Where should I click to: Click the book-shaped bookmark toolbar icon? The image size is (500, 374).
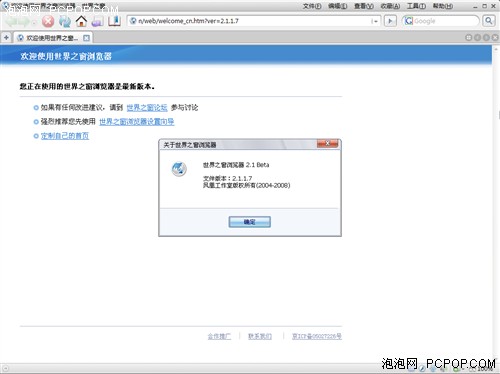tap(114, 21)
